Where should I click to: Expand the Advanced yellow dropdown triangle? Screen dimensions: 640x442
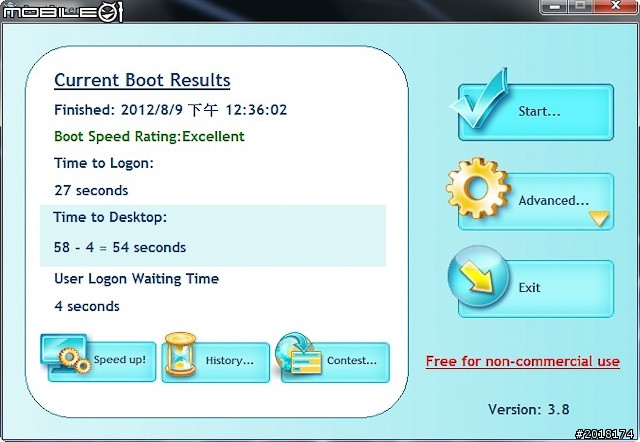coord(599,218)
